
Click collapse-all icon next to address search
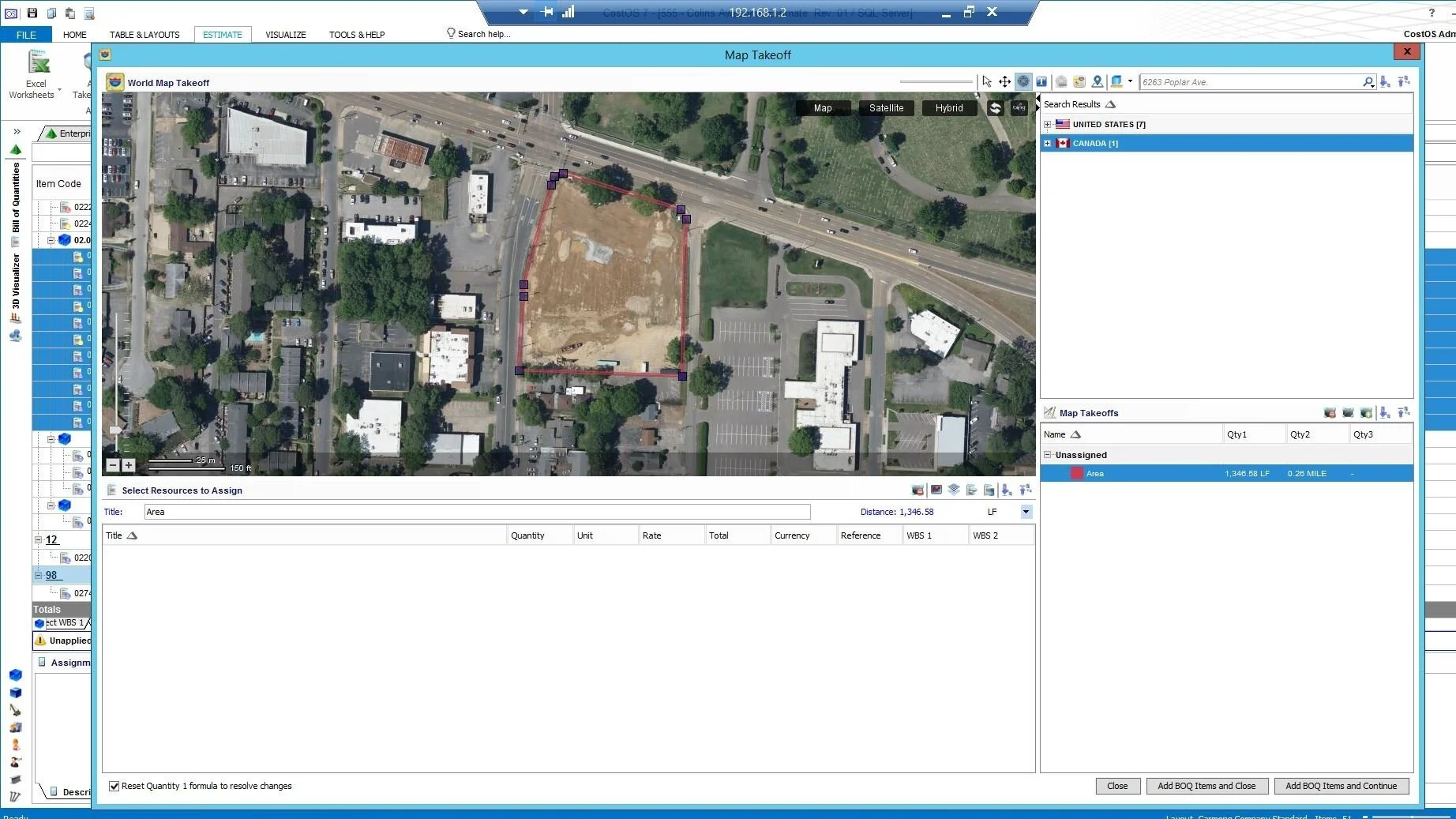pyautogui.click(x=1403, y=81)
